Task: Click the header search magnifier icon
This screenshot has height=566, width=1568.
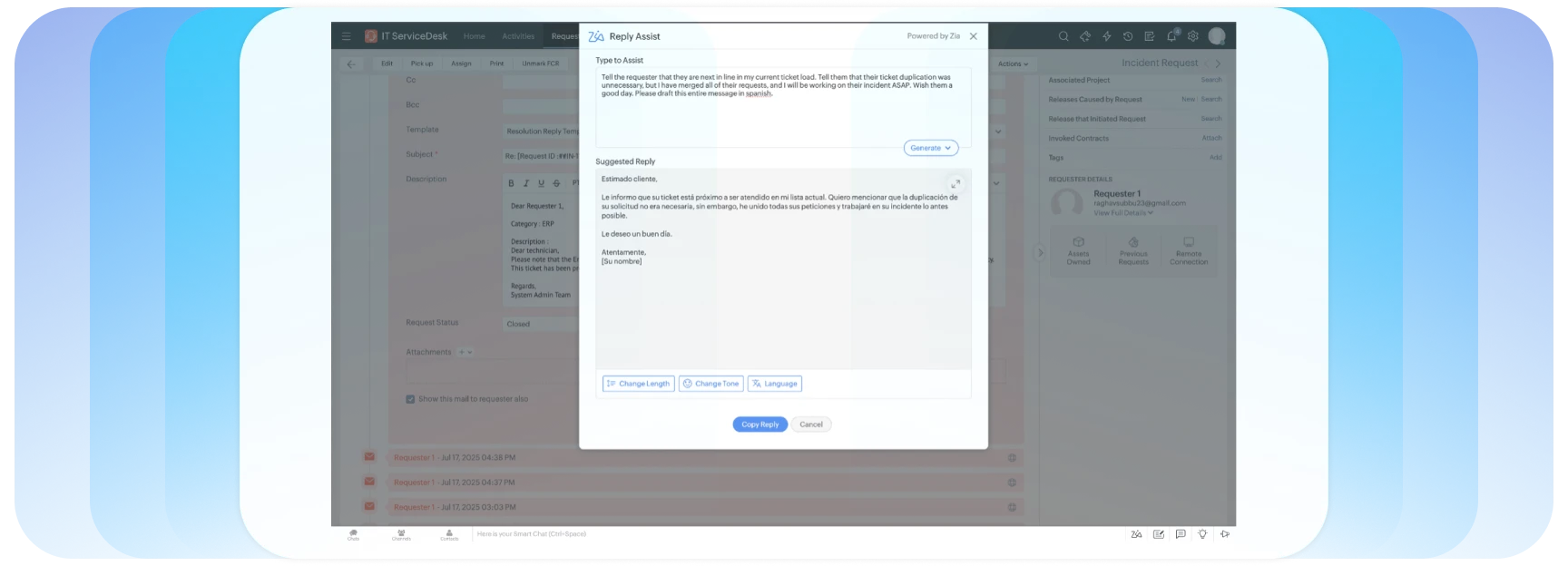Action: [x=1063, y=36]
